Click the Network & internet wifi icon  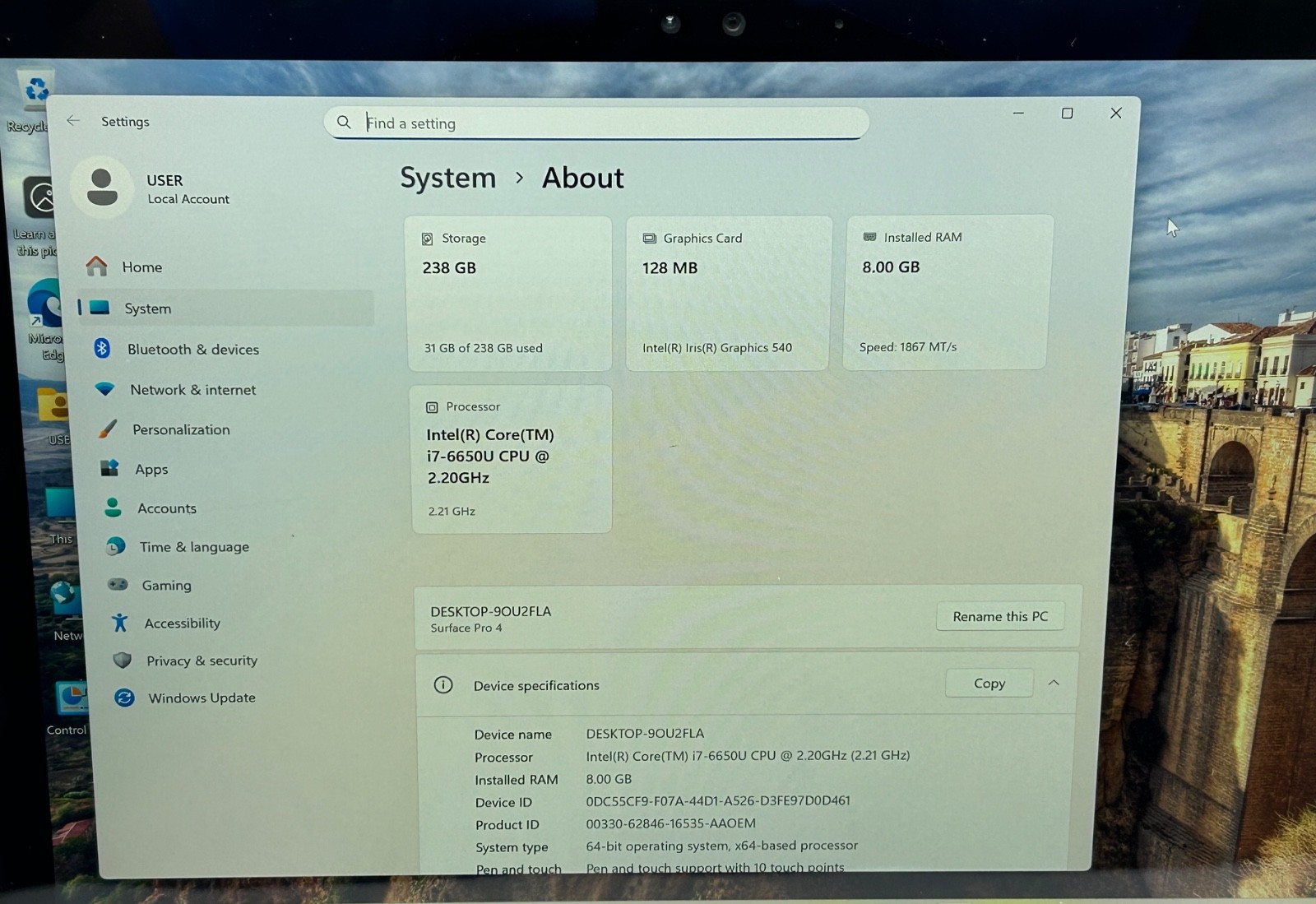pyautogui.click(x=105, y=388)
